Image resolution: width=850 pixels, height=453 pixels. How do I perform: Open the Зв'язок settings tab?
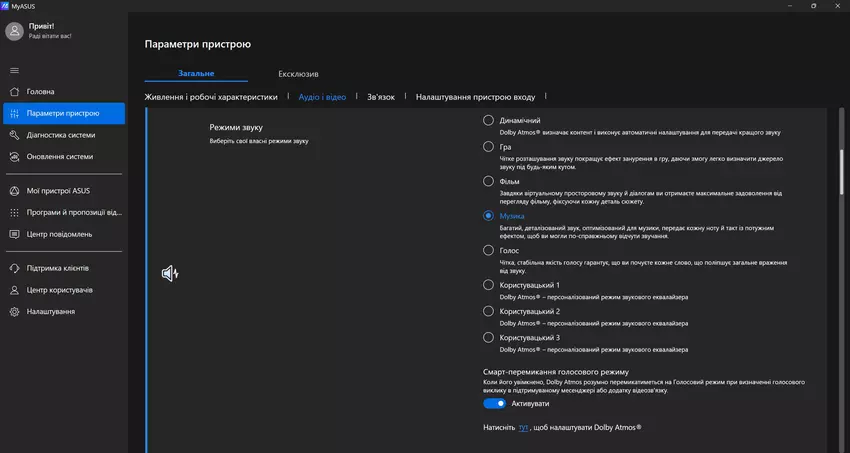(x=381, y=97)
